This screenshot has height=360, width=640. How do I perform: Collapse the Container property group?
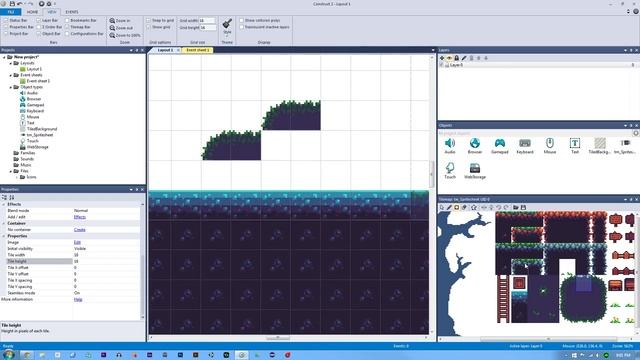click(4, 223)
